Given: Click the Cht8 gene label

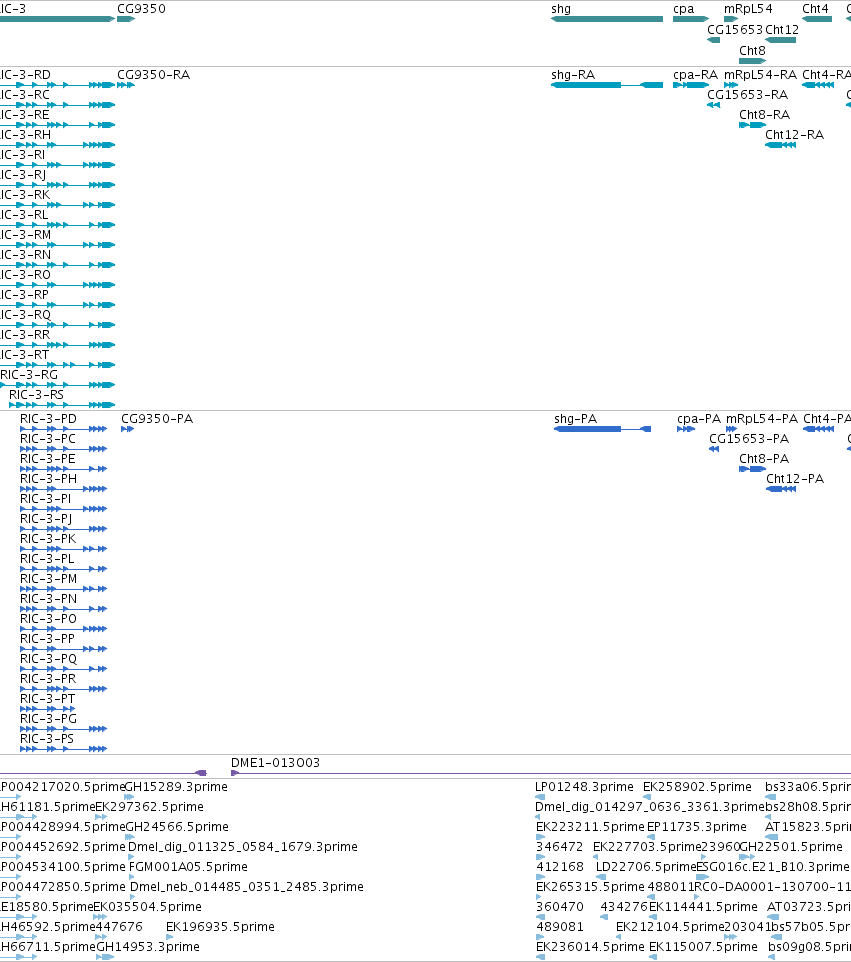Looking at the screenshot, I should (x=752, y=50).
